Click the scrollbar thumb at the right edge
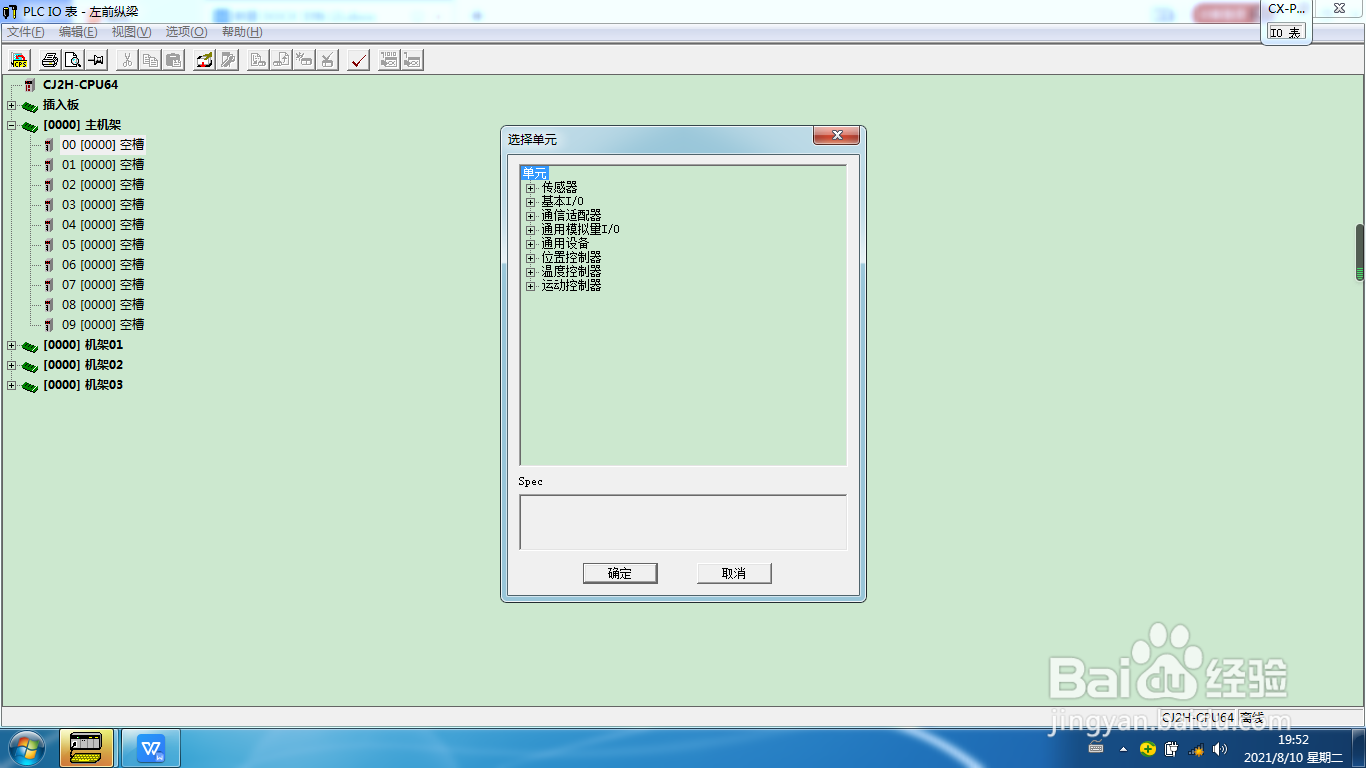Image resolution: width=1366 pixels, height=768 pixels. click(x=1360, y=252)
